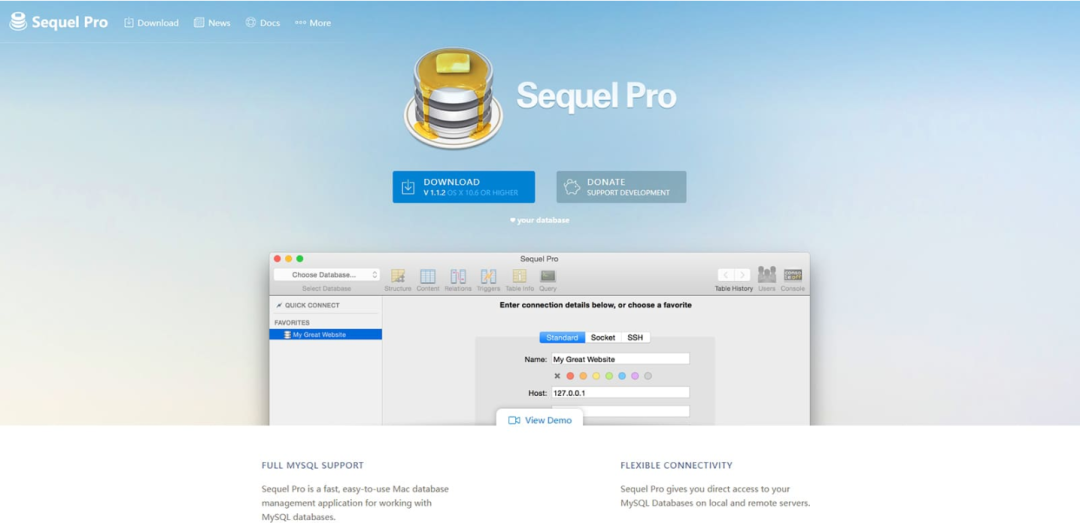Click the Sequel Pro logo in header
The image size is (1080, 523).
(59, 22)
